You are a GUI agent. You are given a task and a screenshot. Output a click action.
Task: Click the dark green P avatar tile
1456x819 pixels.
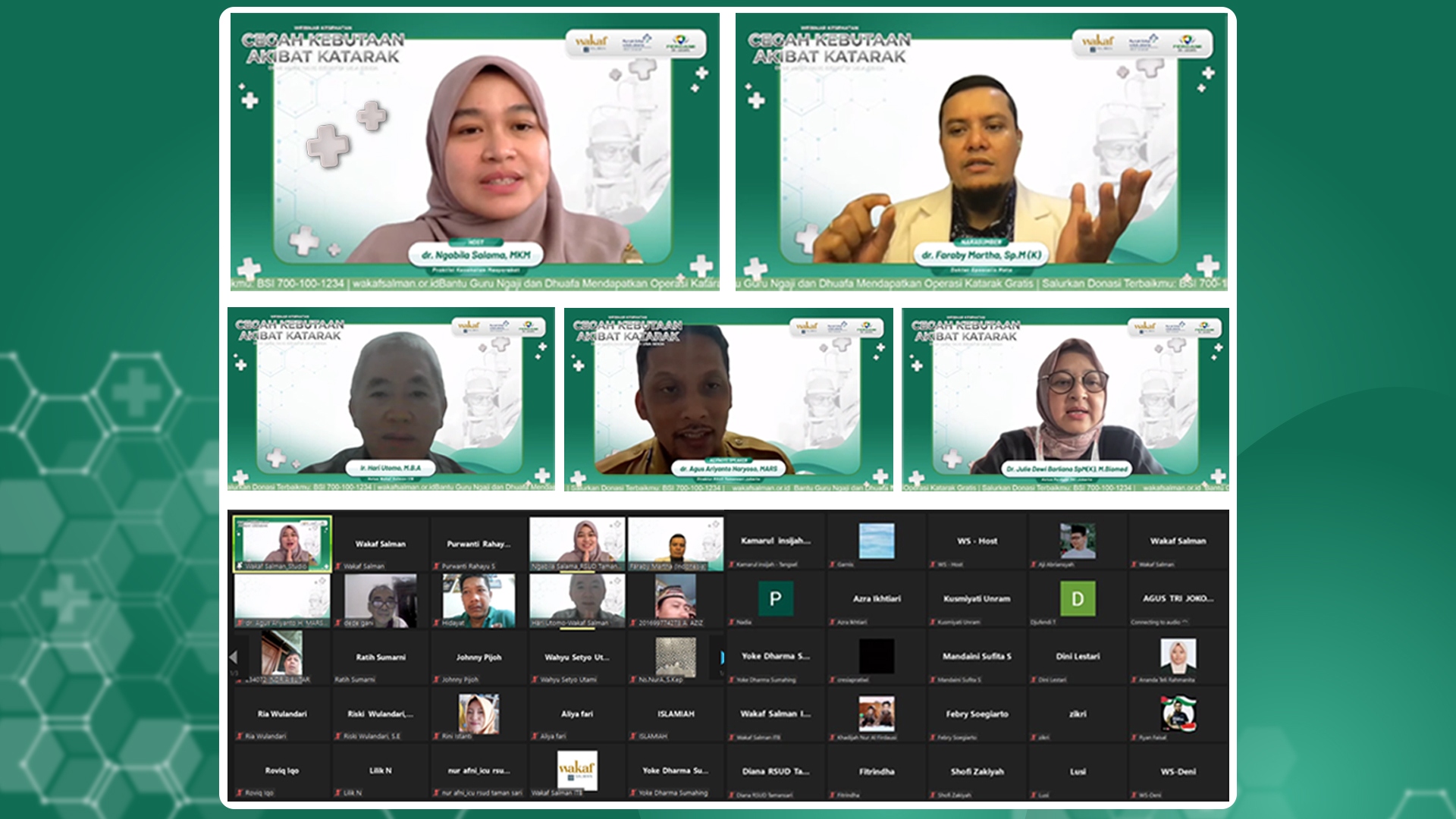pyautogui.click(x=775, y=598)
